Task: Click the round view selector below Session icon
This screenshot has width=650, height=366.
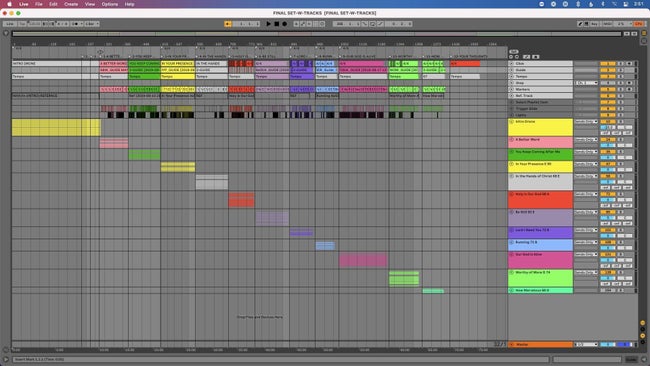Action: click(x=644, y=41)
